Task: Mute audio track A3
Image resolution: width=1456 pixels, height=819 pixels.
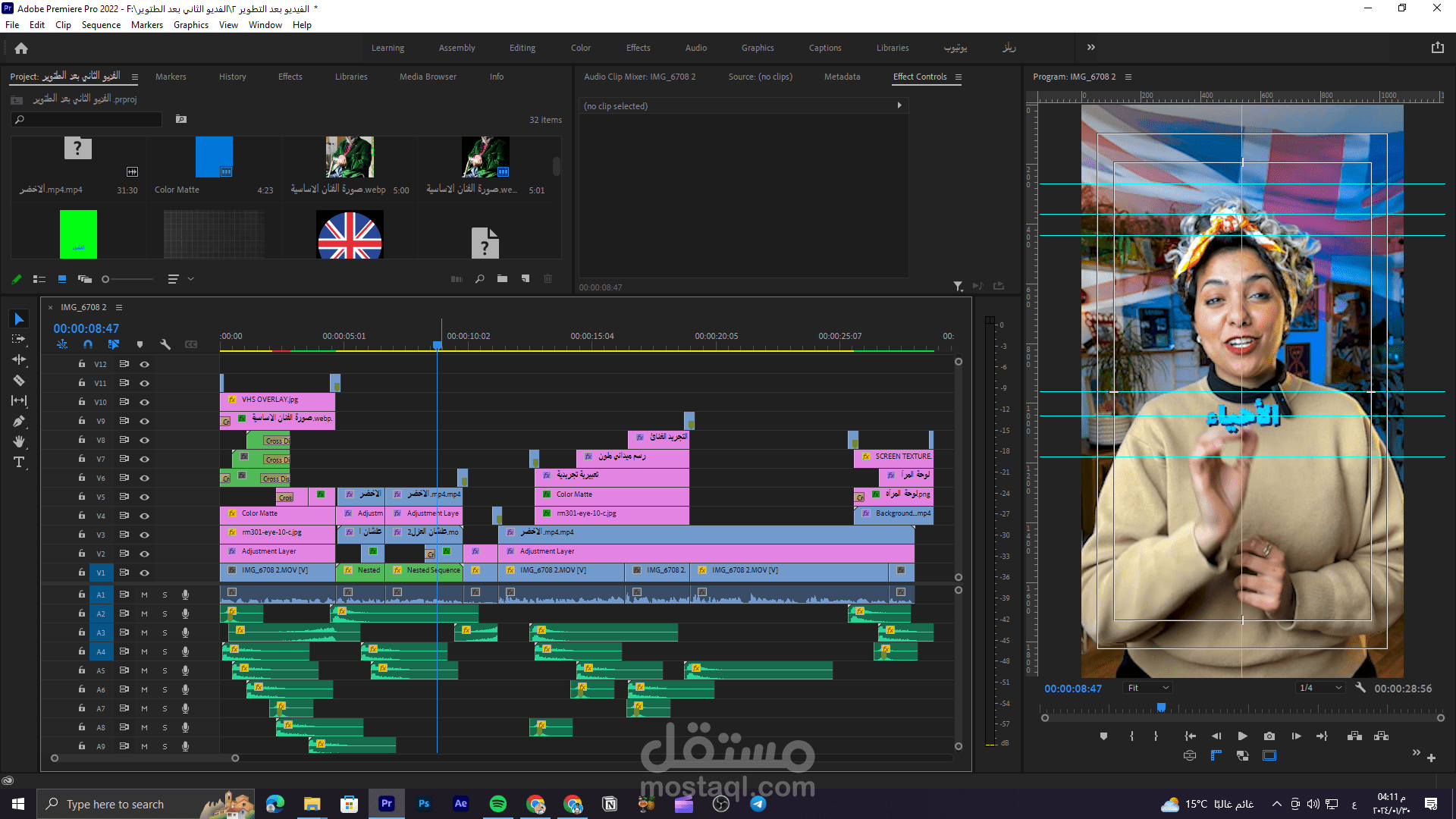Action: click(144, 632)
